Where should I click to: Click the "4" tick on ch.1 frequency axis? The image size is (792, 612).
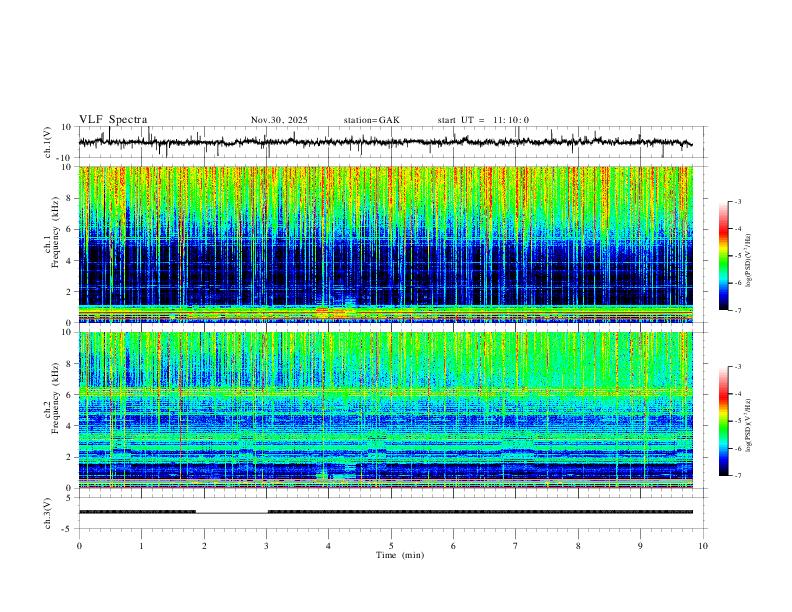(x=70, y=261)
